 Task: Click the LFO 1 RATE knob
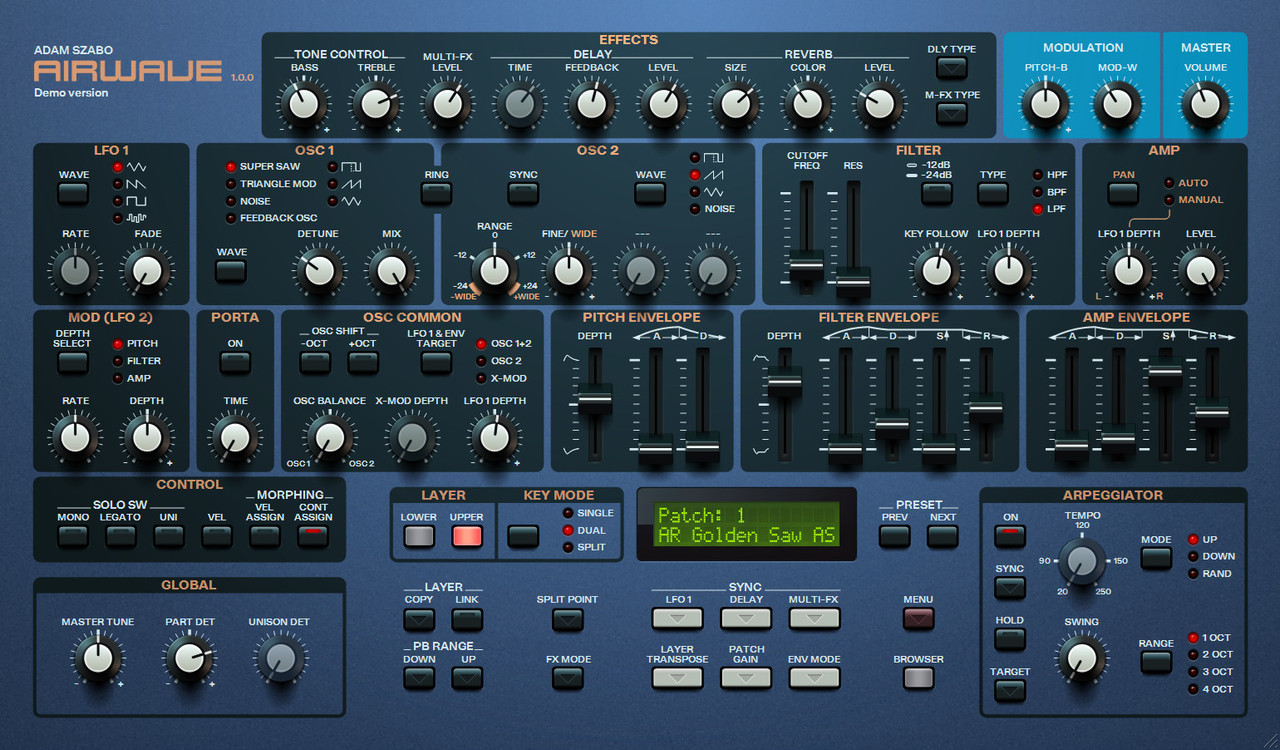75,270
